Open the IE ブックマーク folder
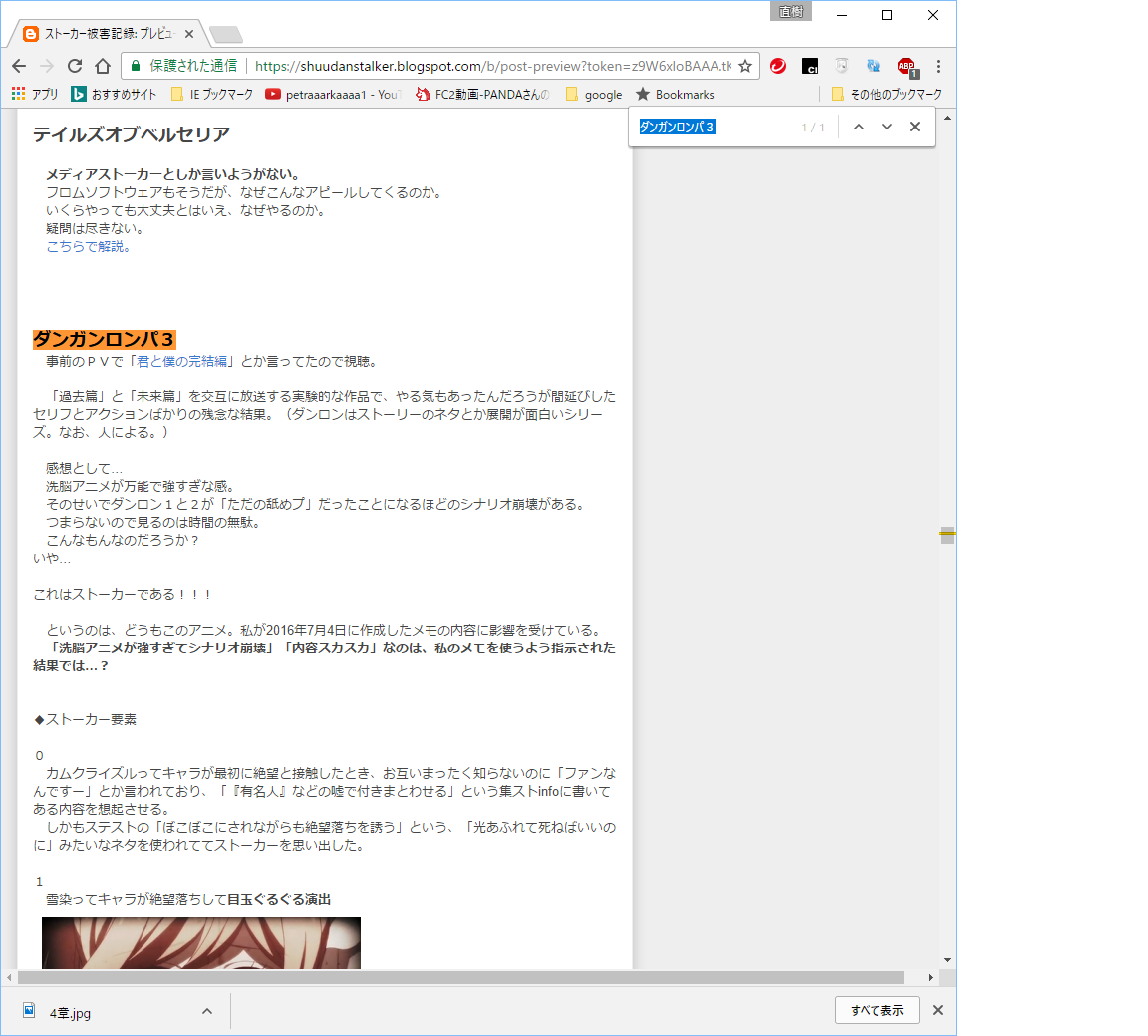This screenshot has height=1036, width=1148. [211, 95]
